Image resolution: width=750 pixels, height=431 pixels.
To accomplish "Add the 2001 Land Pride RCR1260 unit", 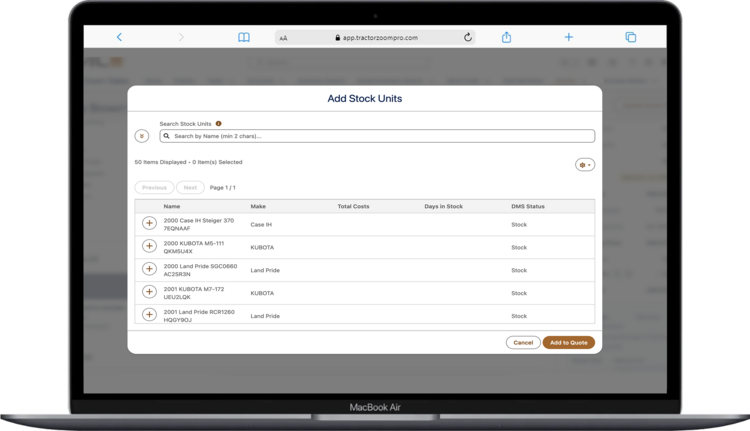I will (149, 315).
